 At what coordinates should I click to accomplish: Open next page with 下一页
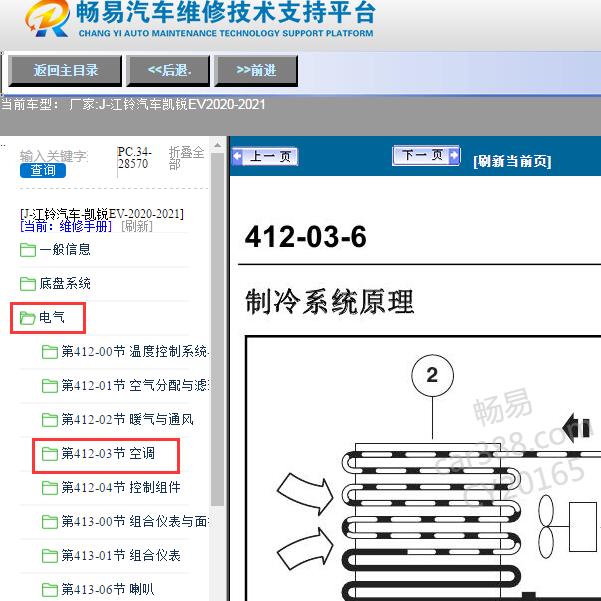(x=426, y=155)
